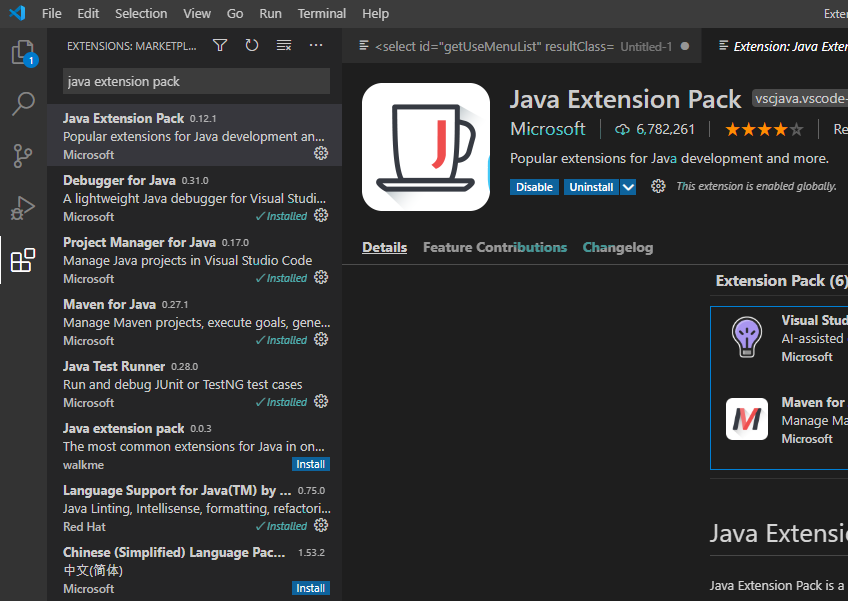The image size is (848, 601).
Task: Select Java Test Runner list item
Action: [x=195, y=384]
